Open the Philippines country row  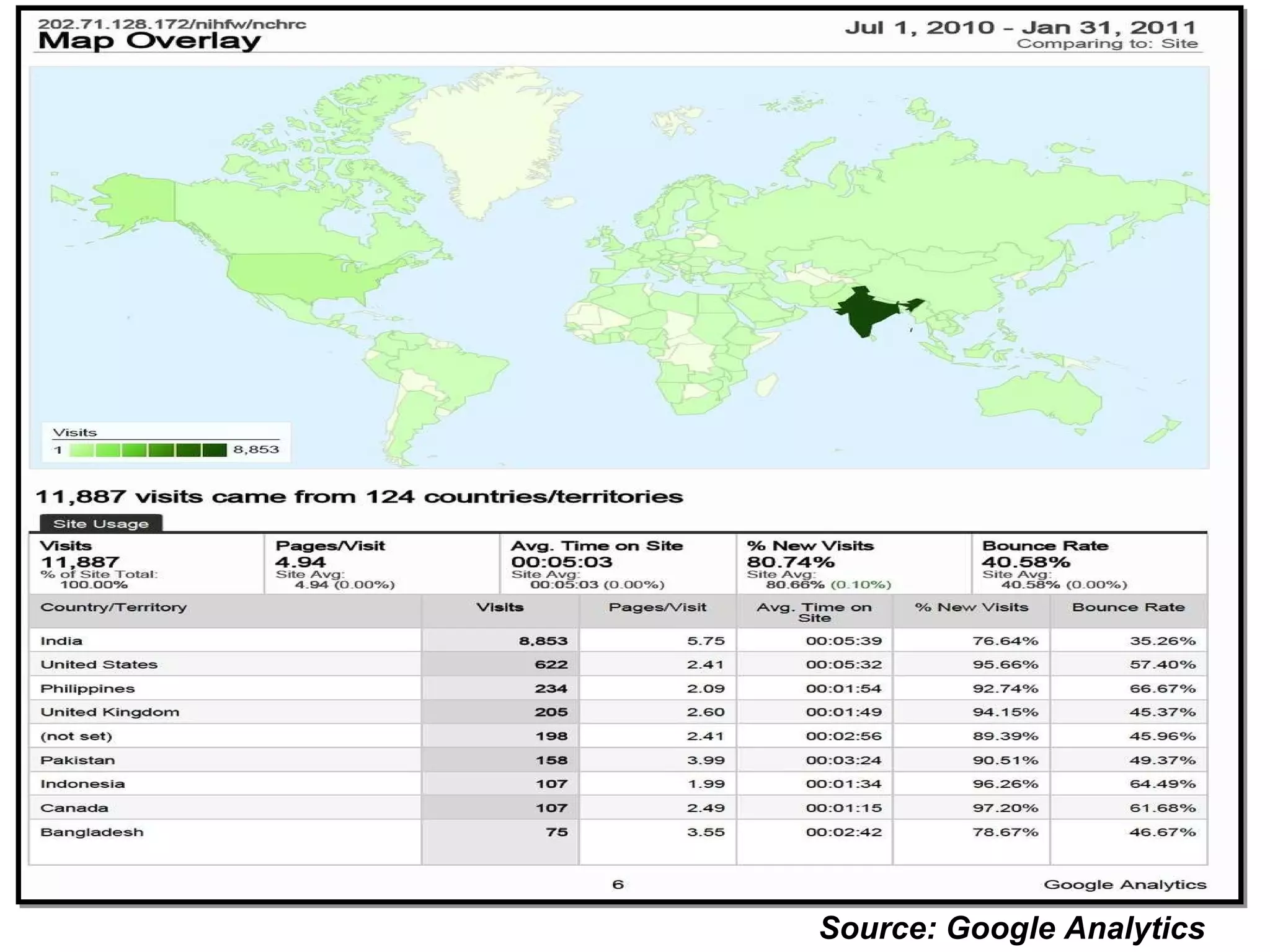618,688
